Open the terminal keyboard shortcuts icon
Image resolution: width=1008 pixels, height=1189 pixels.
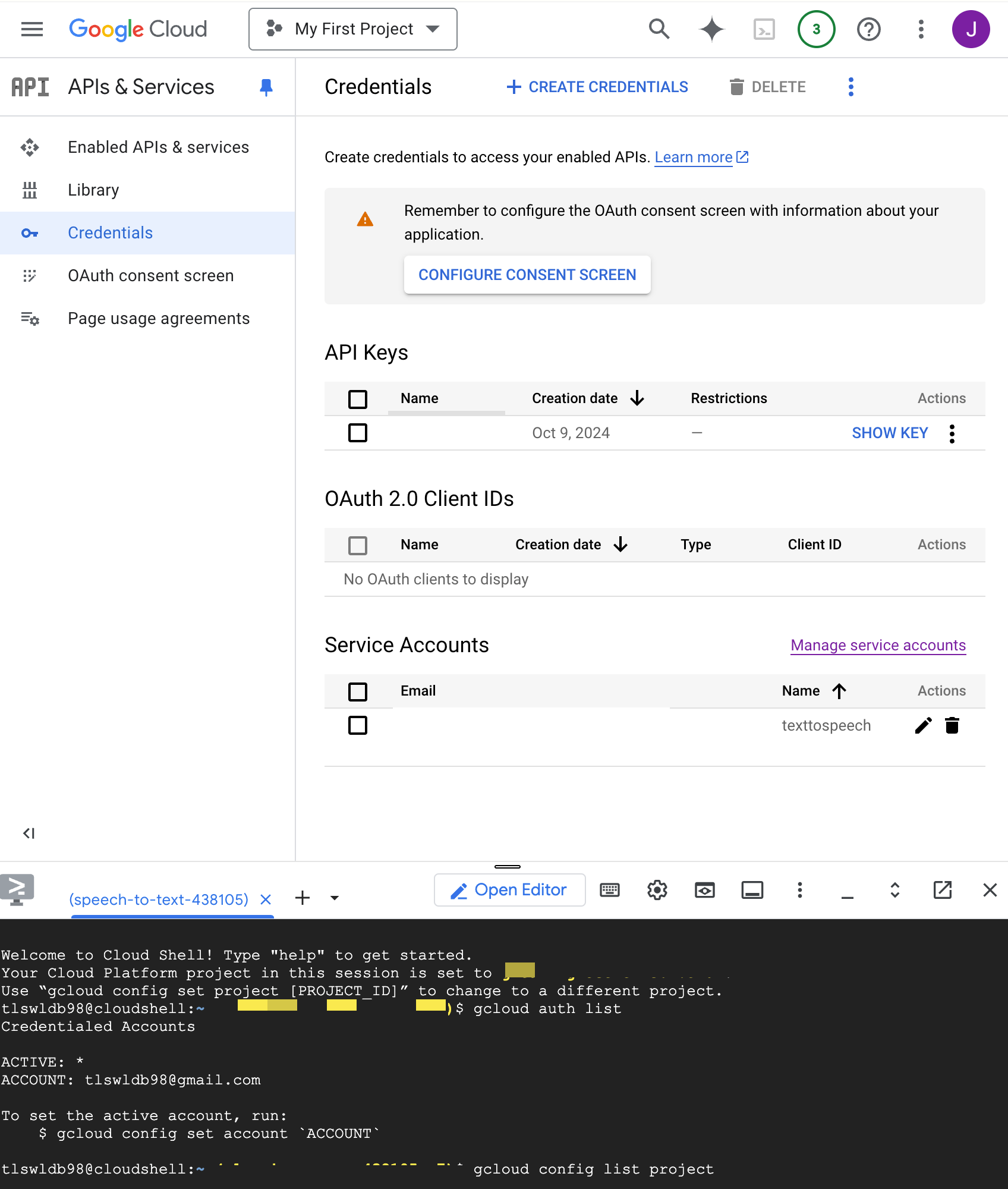pyautogui.click(x=610, y=890)
